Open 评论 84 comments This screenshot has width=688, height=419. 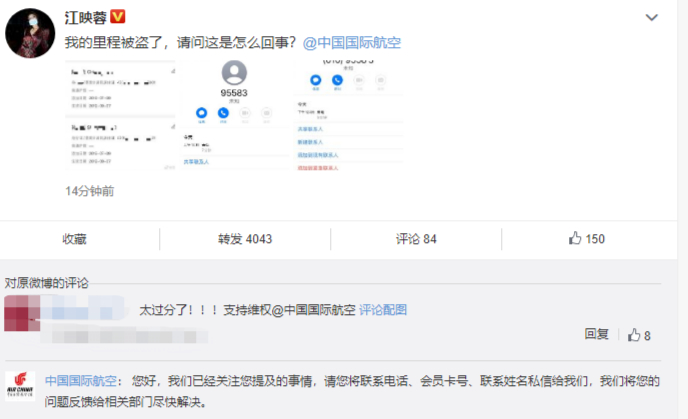416,239
